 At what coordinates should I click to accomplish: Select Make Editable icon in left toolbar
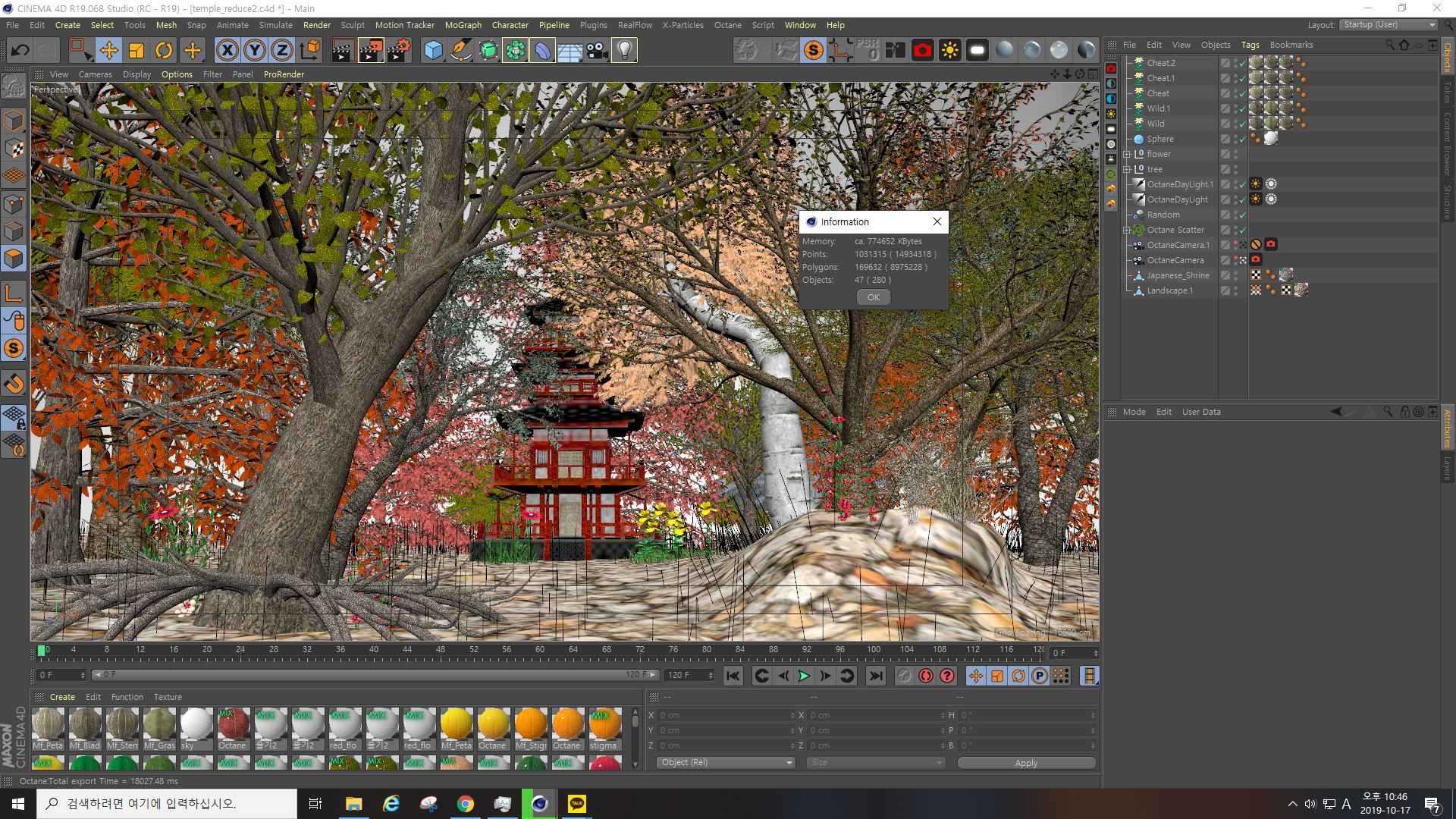[x=14, y=87]
